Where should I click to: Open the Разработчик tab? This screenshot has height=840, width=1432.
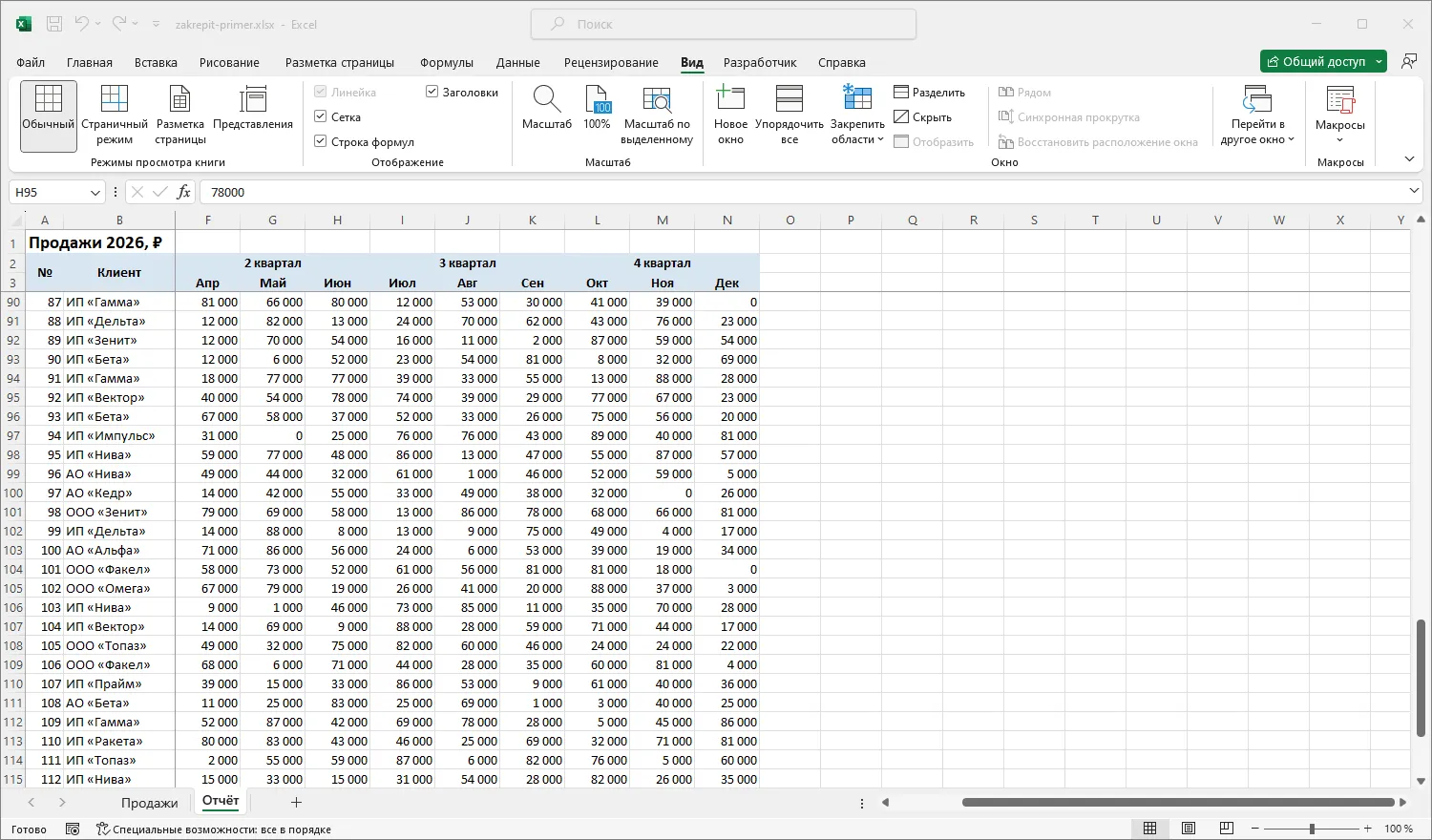pyautogui.click(x=760, y=62)
